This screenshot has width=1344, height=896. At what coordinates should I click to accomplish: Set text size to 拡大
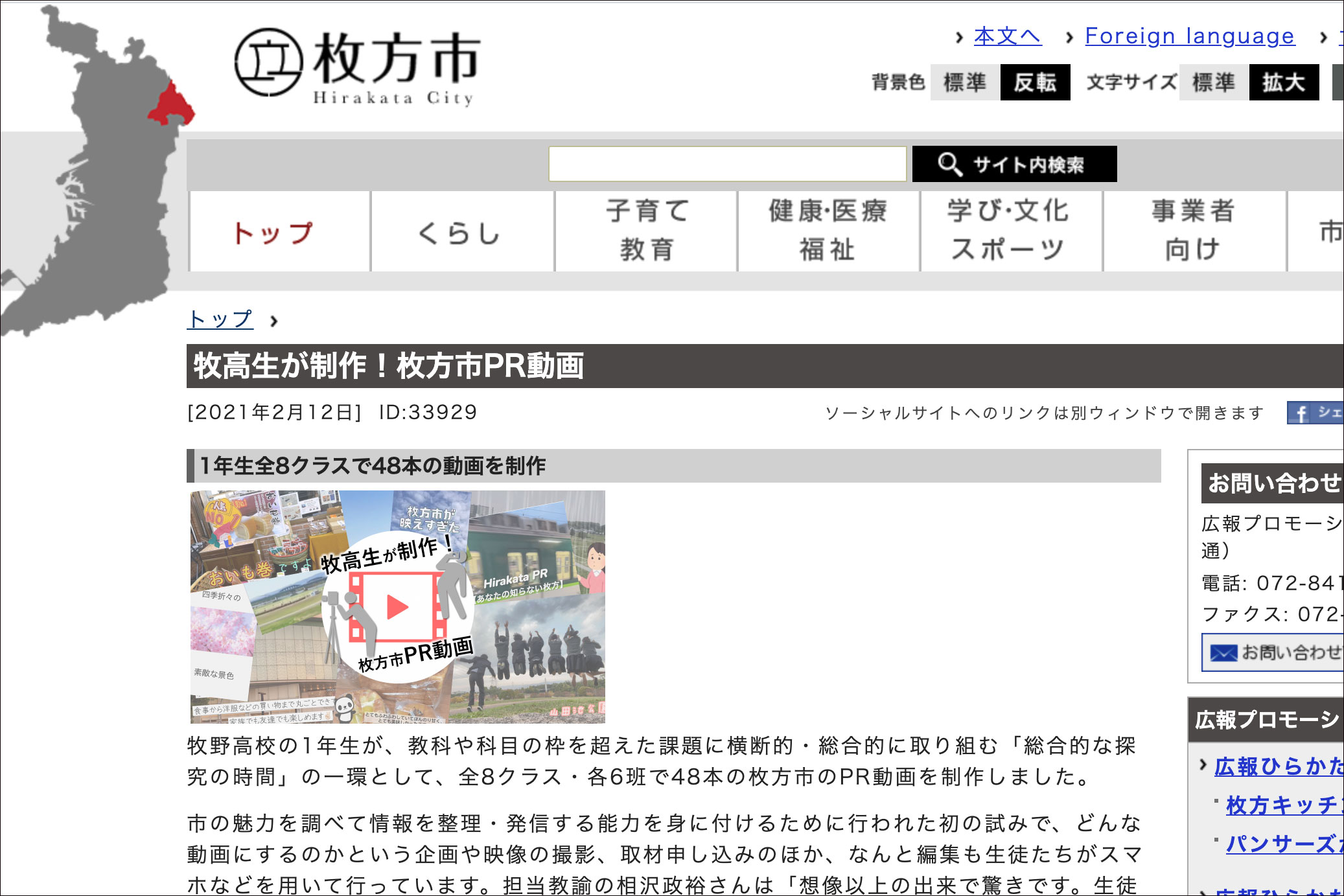[1283, 82]
